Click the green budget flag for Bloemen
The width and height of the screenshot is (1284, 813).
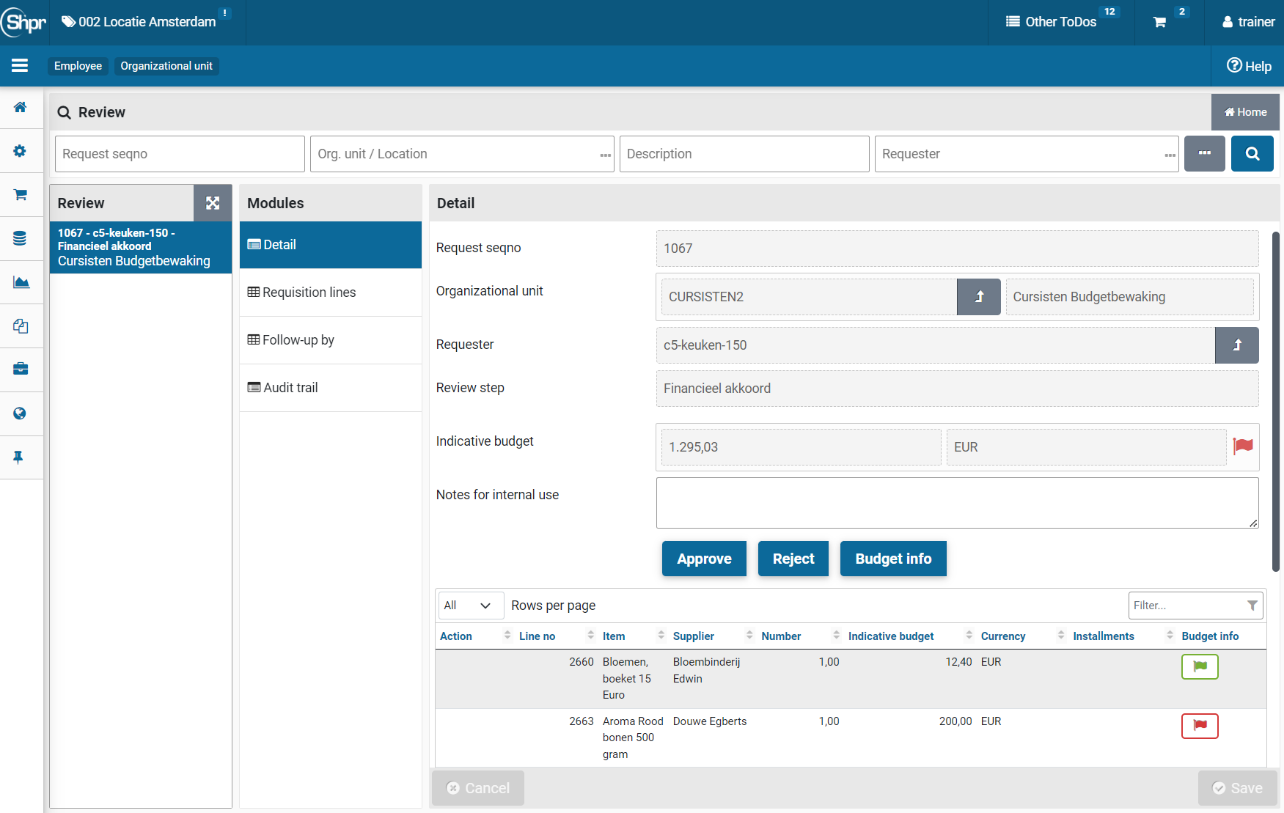click(x=1199, y=666)
